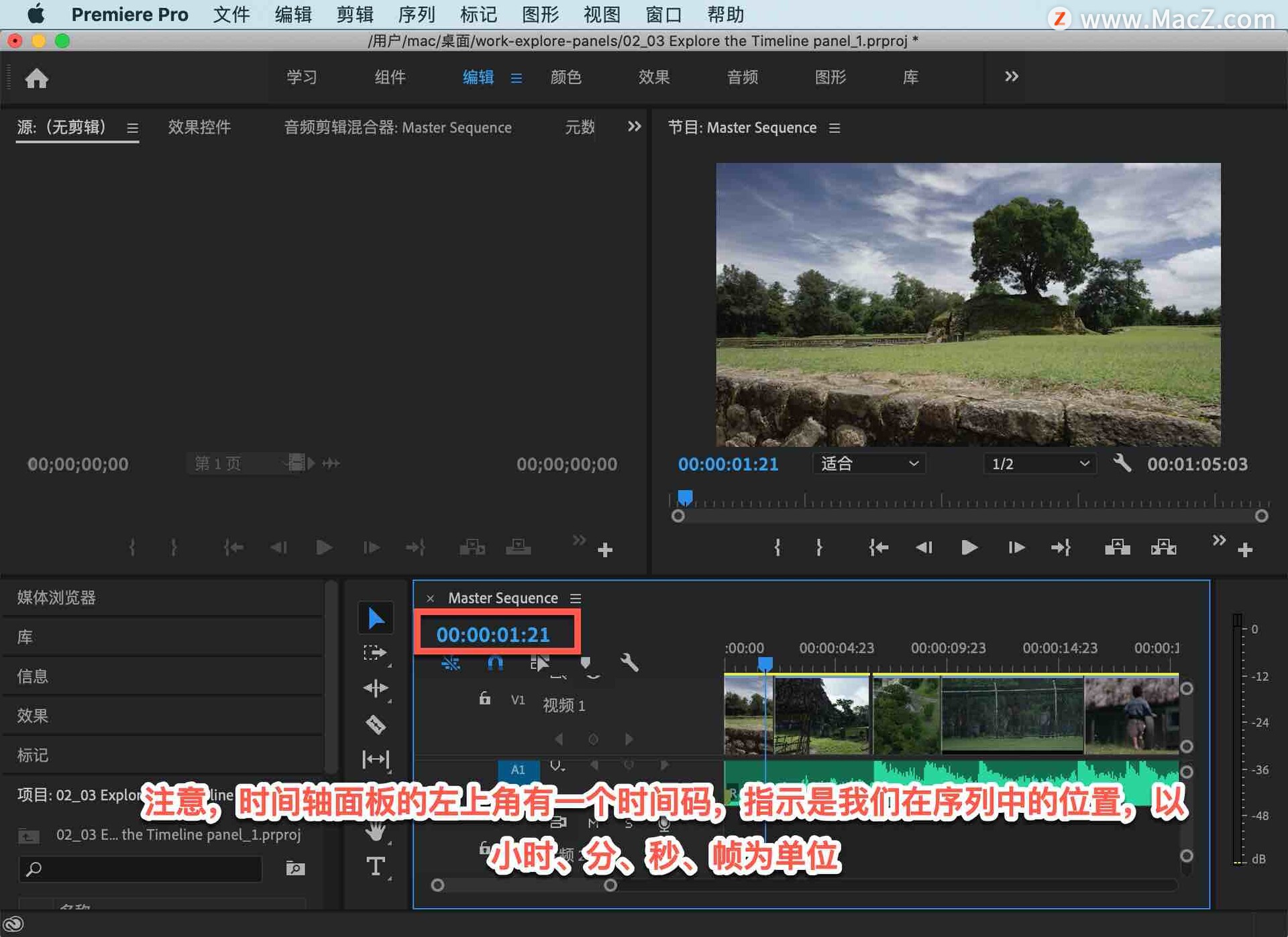Switch to the 音频 workspace
Viewport: 1288px width, 937px height.
click(742, 77)
